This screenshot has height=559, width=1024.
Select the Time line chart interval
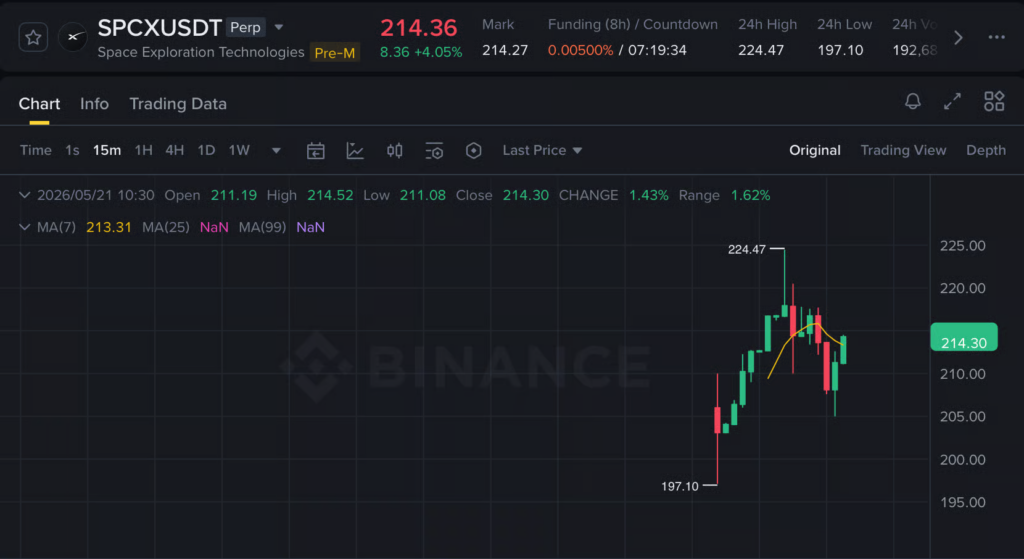35,150
